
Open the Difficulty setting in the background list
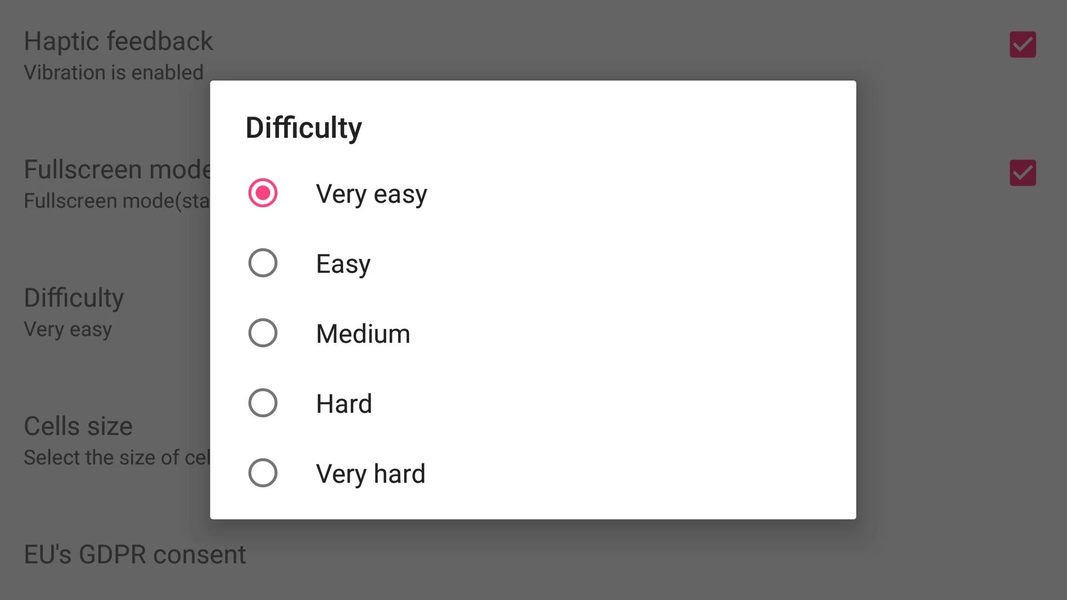click(74, 298)
